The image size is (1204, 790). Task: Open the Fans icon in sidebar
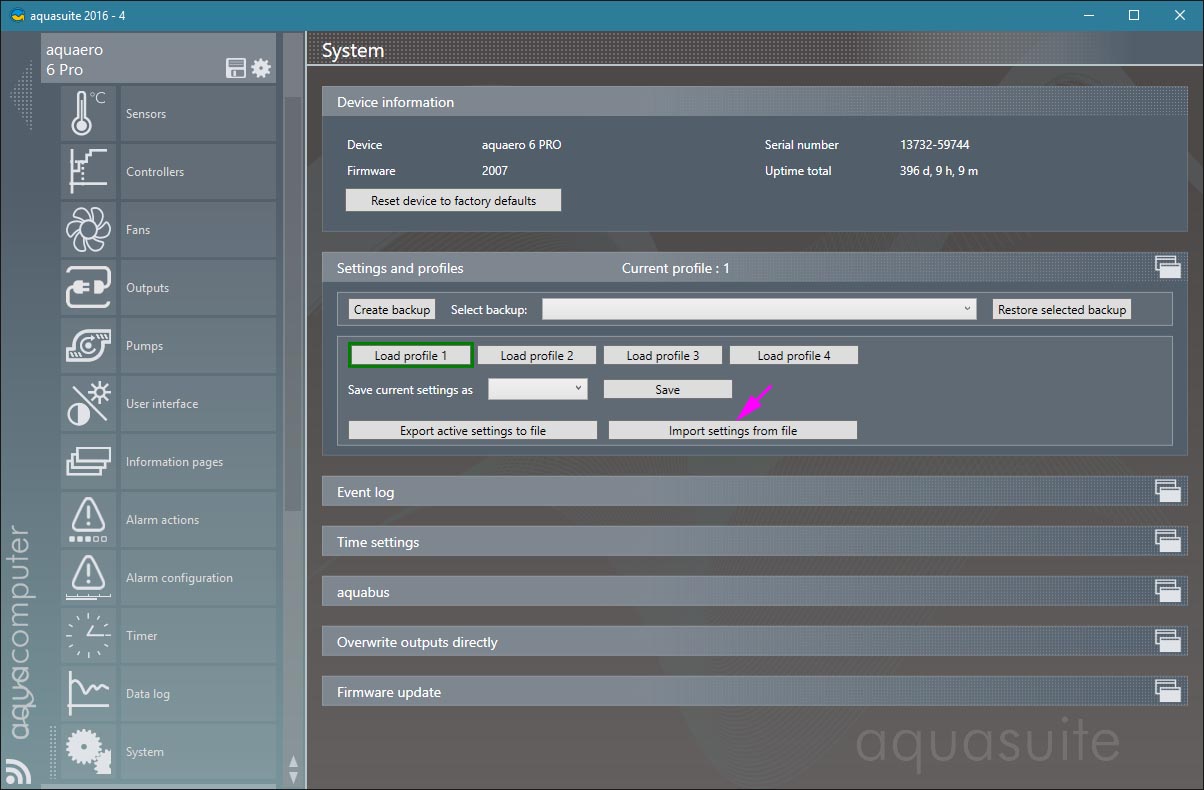coord(89,230)
